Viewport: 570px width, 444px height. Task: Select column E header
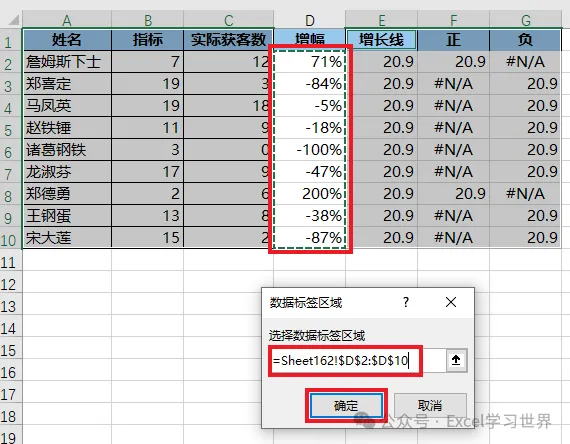click(x=381, y=20)
